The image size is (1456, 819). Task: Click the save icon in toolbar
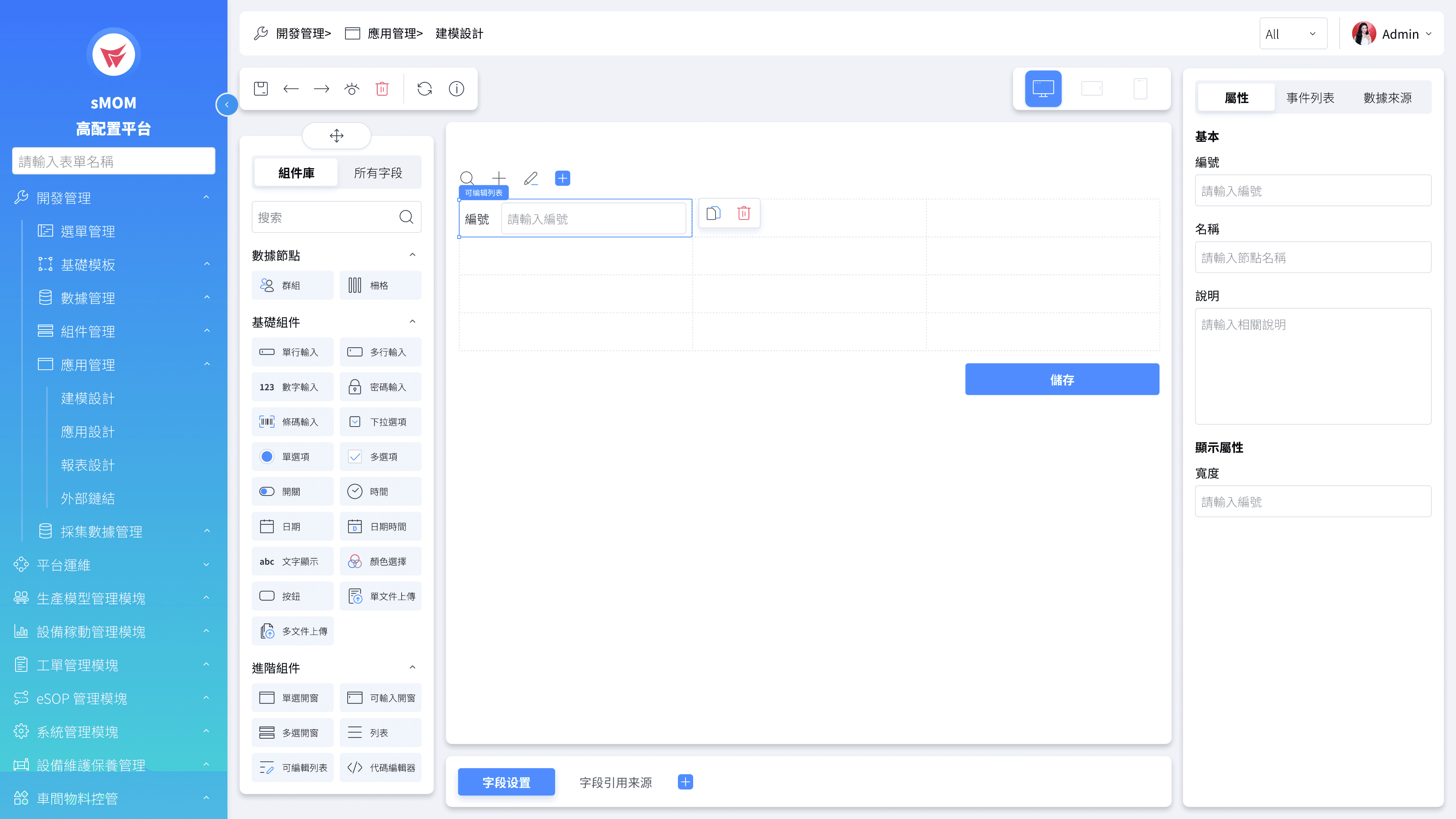[261, 89]
